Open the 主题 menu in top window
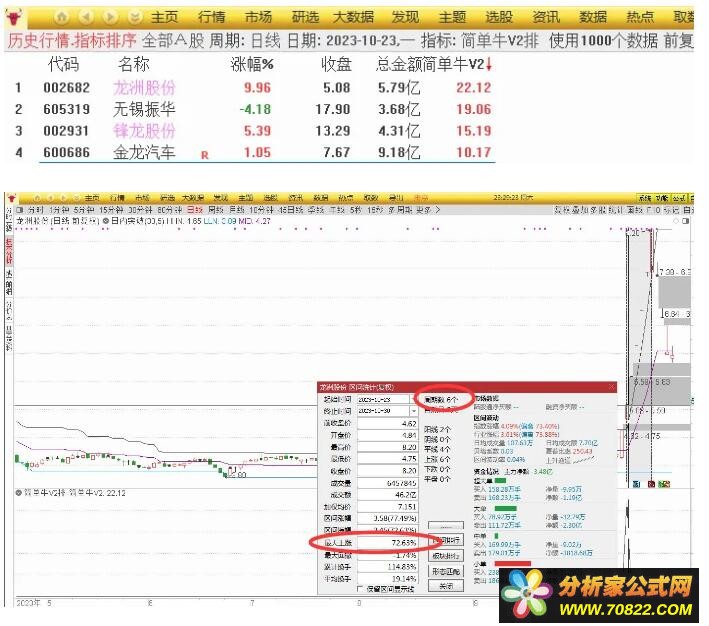 tap(453, 17)
